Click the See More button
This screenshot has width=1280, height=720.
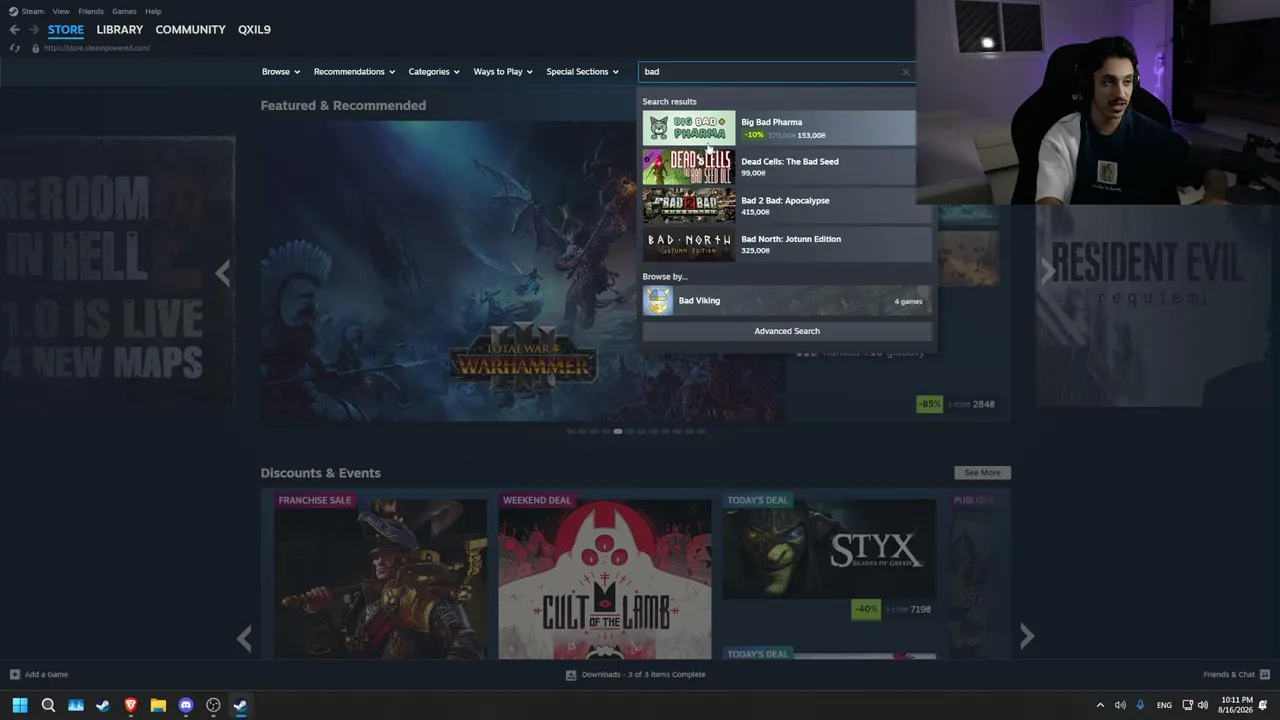coord(983,472)
